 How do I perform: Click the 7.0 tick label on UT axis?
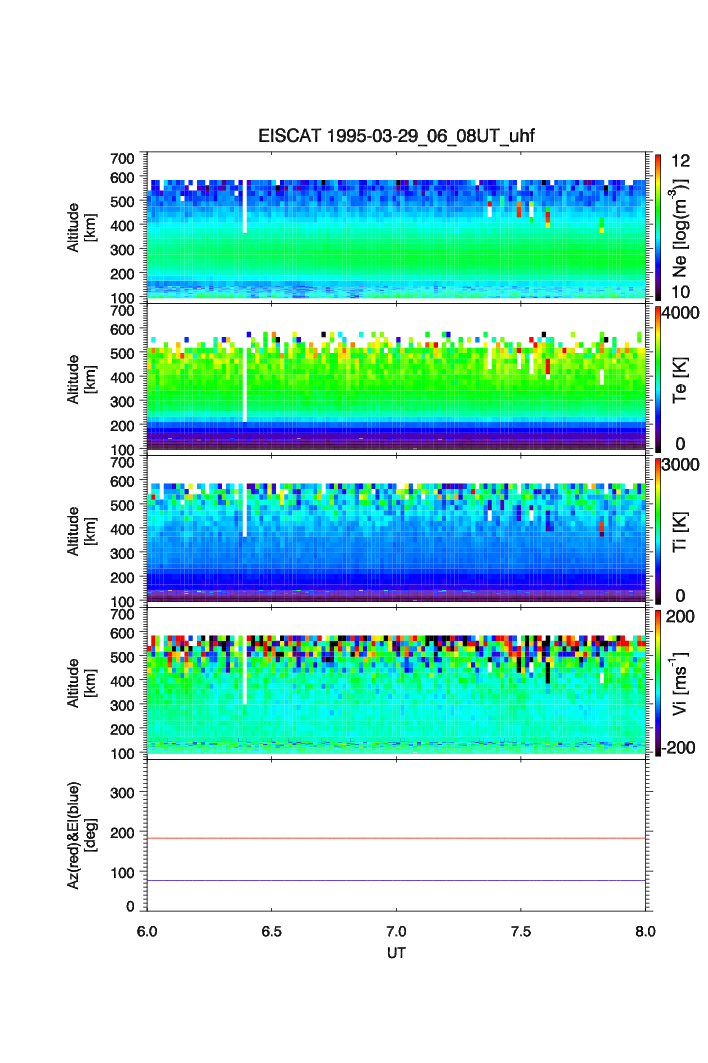click(397, 930)
